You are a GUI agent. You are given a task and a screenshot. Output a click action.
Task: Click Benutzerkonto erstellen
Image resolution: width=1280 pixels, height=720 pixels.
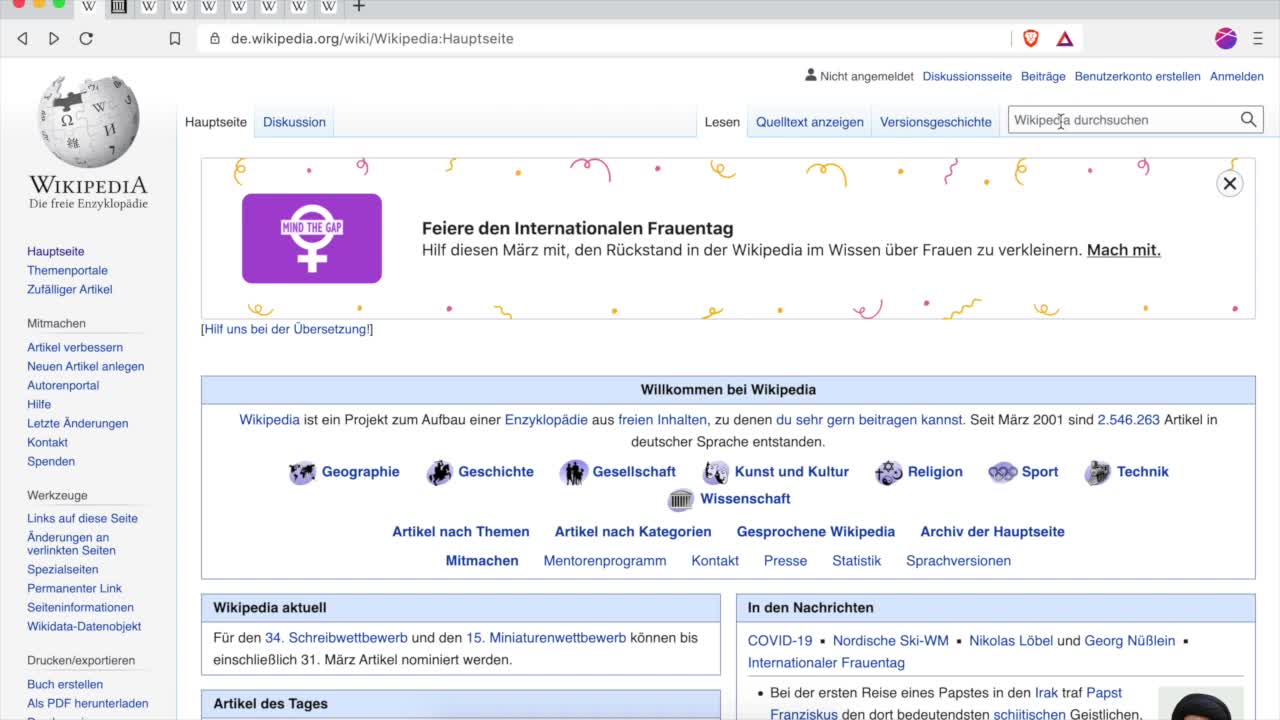point(1137,76)
